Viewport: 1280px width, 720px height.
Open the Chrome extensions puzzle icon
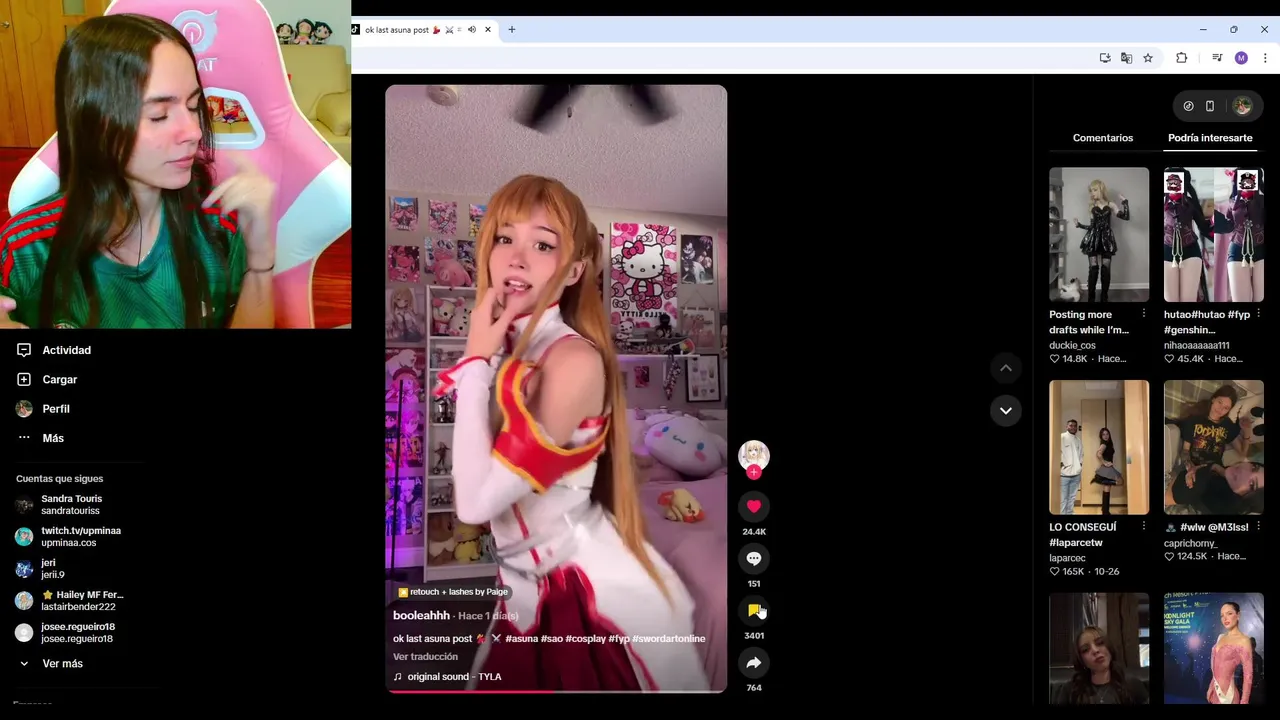click(1181, 58)
